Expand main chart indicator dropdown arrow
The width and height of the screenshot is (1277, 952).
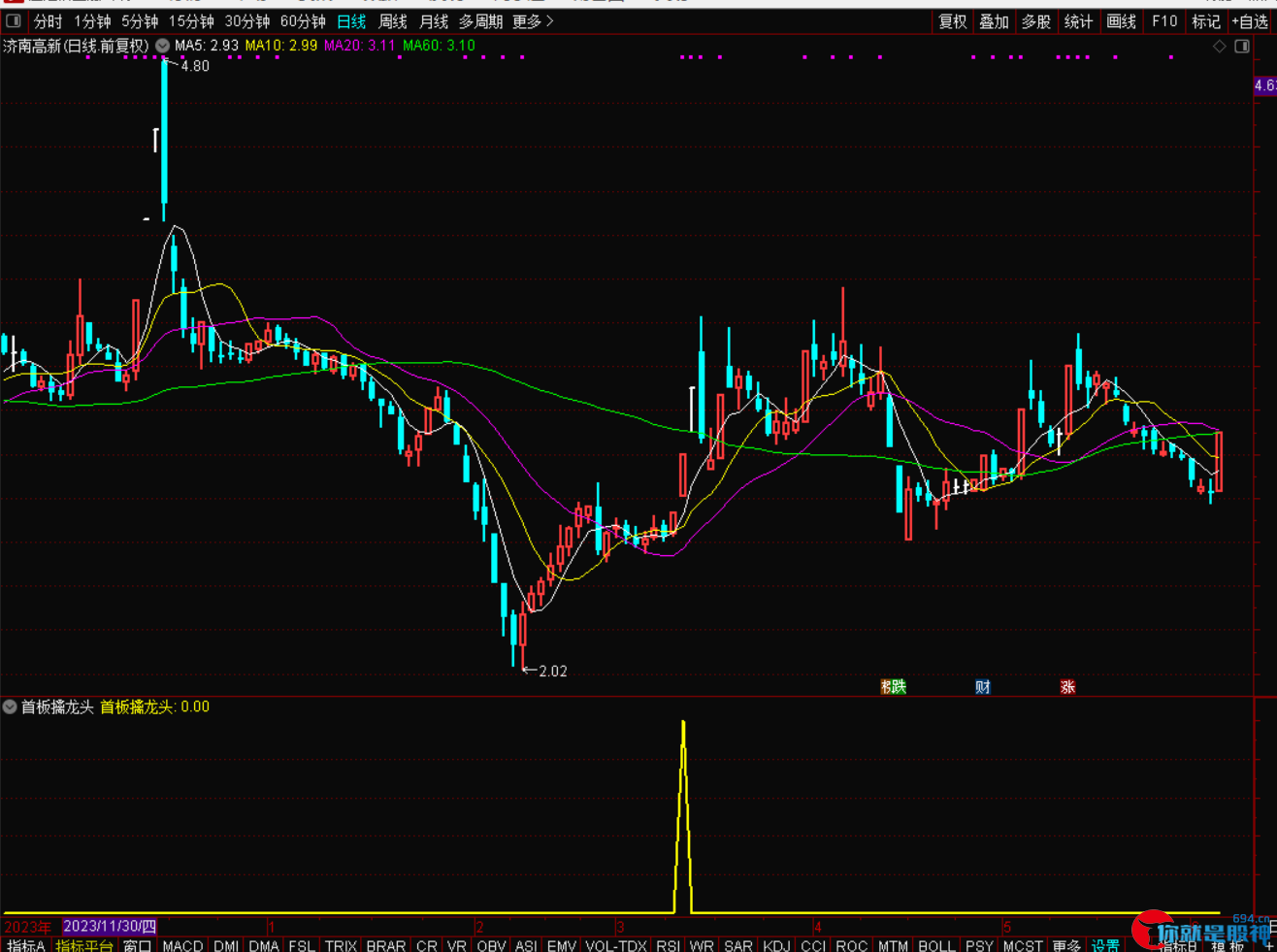(162, 46)
